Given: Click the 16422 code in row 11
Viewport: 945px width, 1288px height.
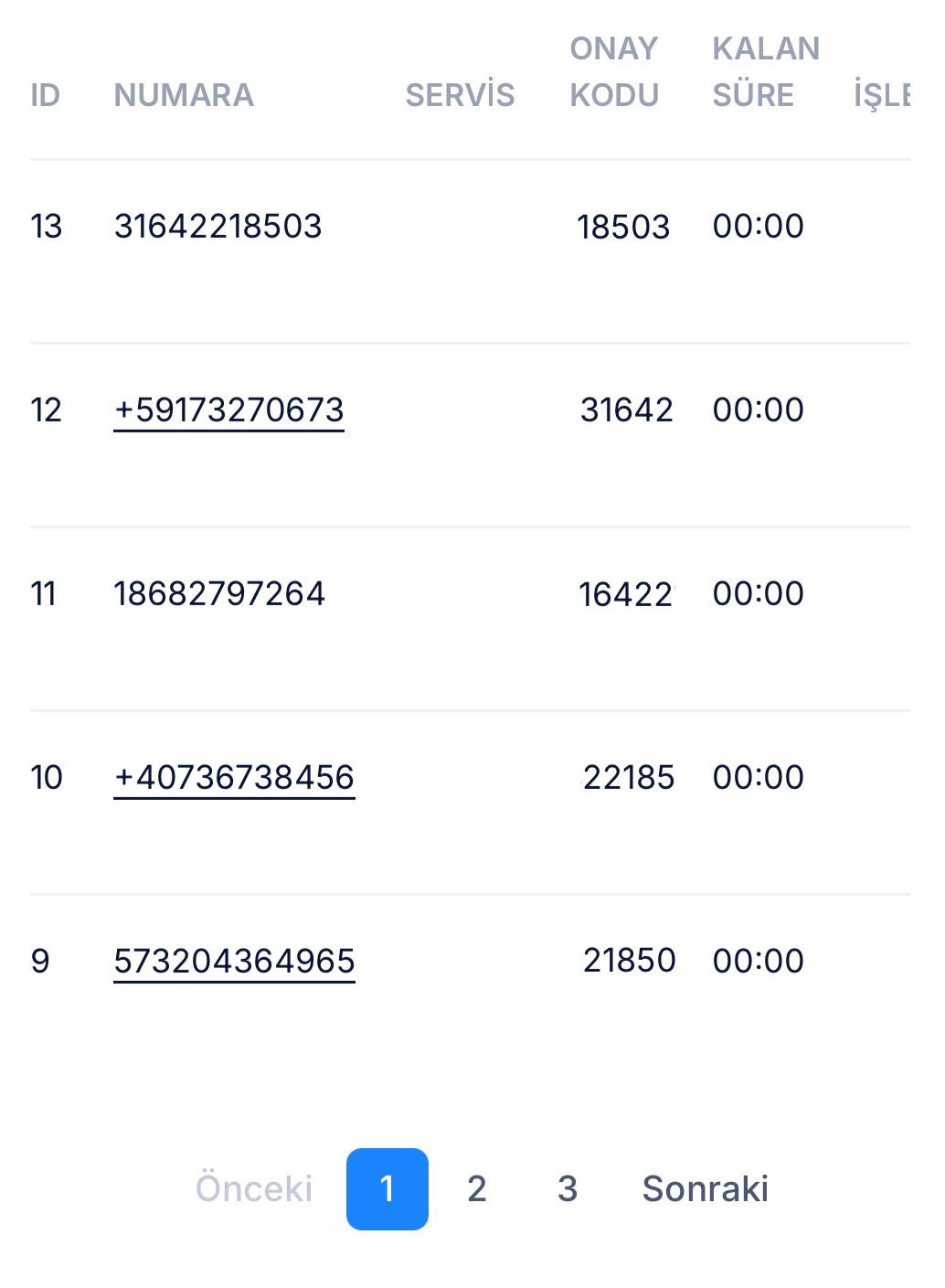Looking at the screenshot, I should 625,594.
